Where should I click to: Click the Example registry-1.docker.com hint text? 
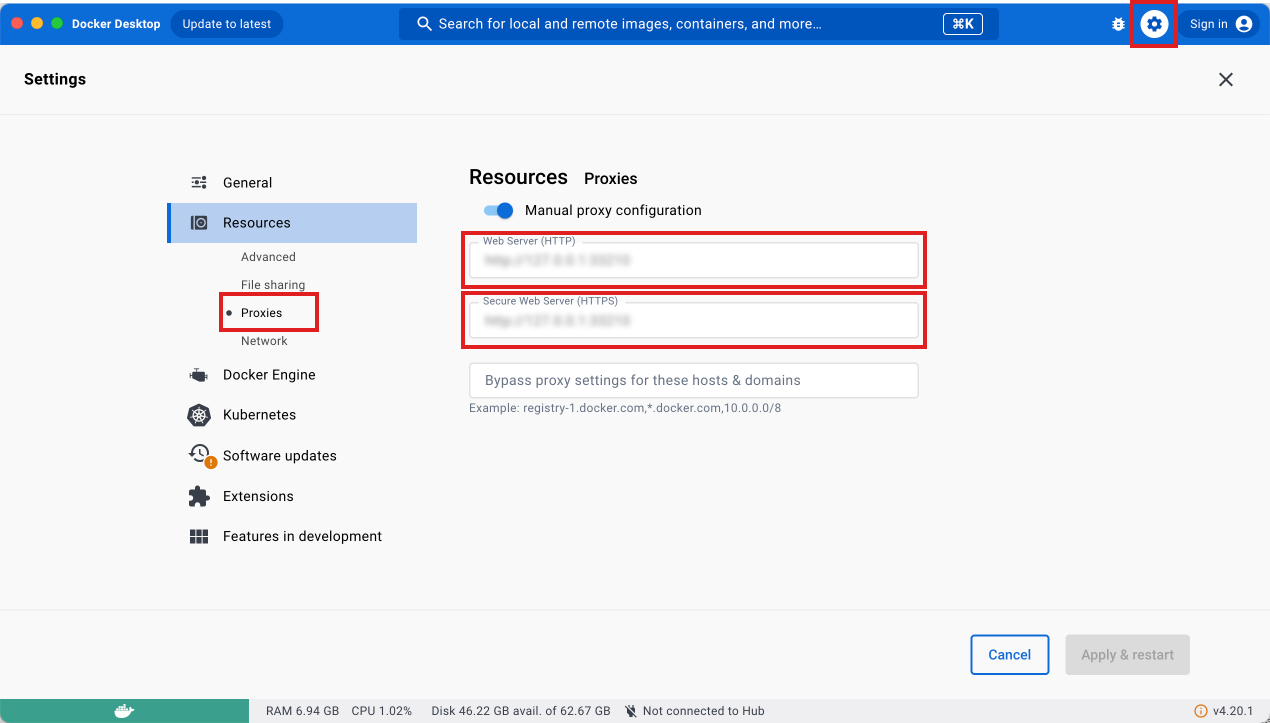pos(625,408)
